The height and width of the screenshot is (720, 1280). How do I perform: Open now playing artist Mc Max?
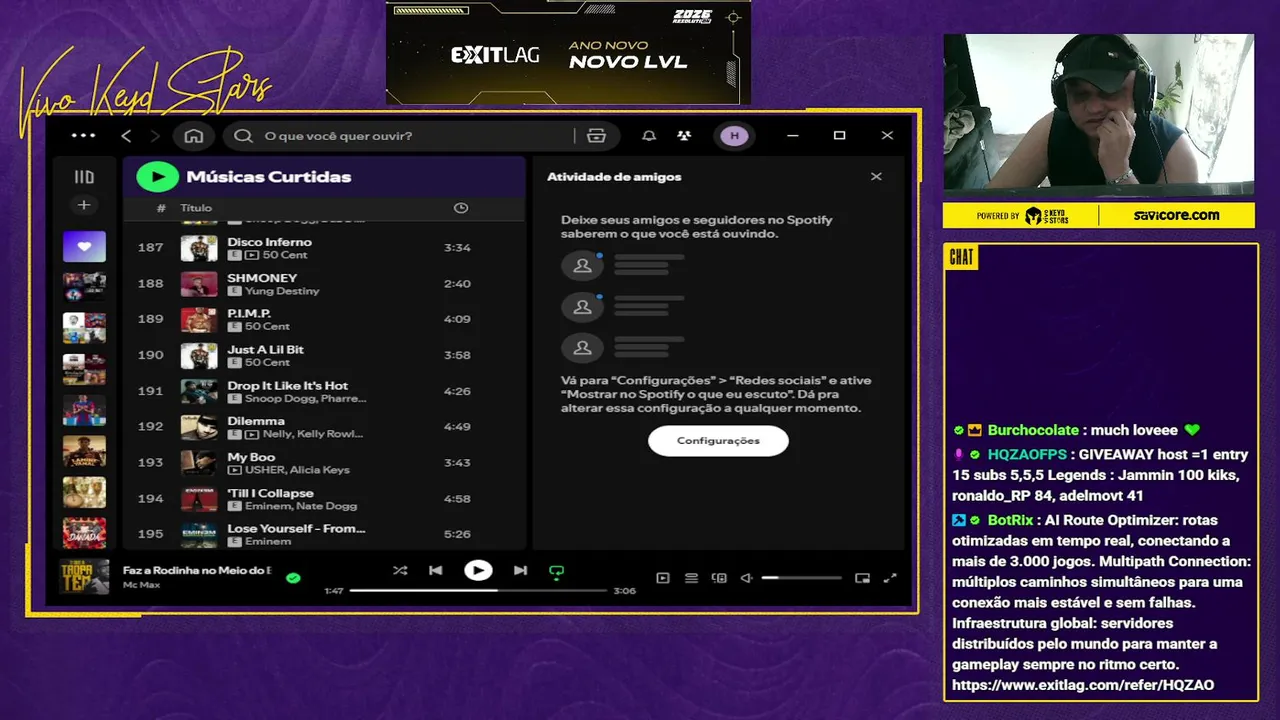point(141,584)
